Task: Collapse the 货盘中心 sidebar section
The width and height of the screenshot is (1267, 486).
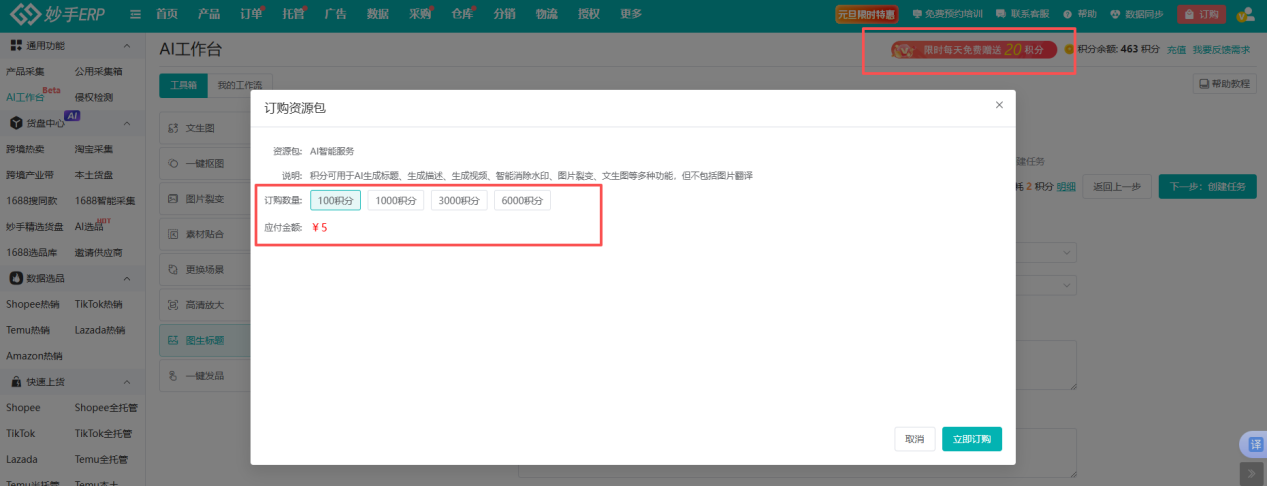Action: [126, 123]
